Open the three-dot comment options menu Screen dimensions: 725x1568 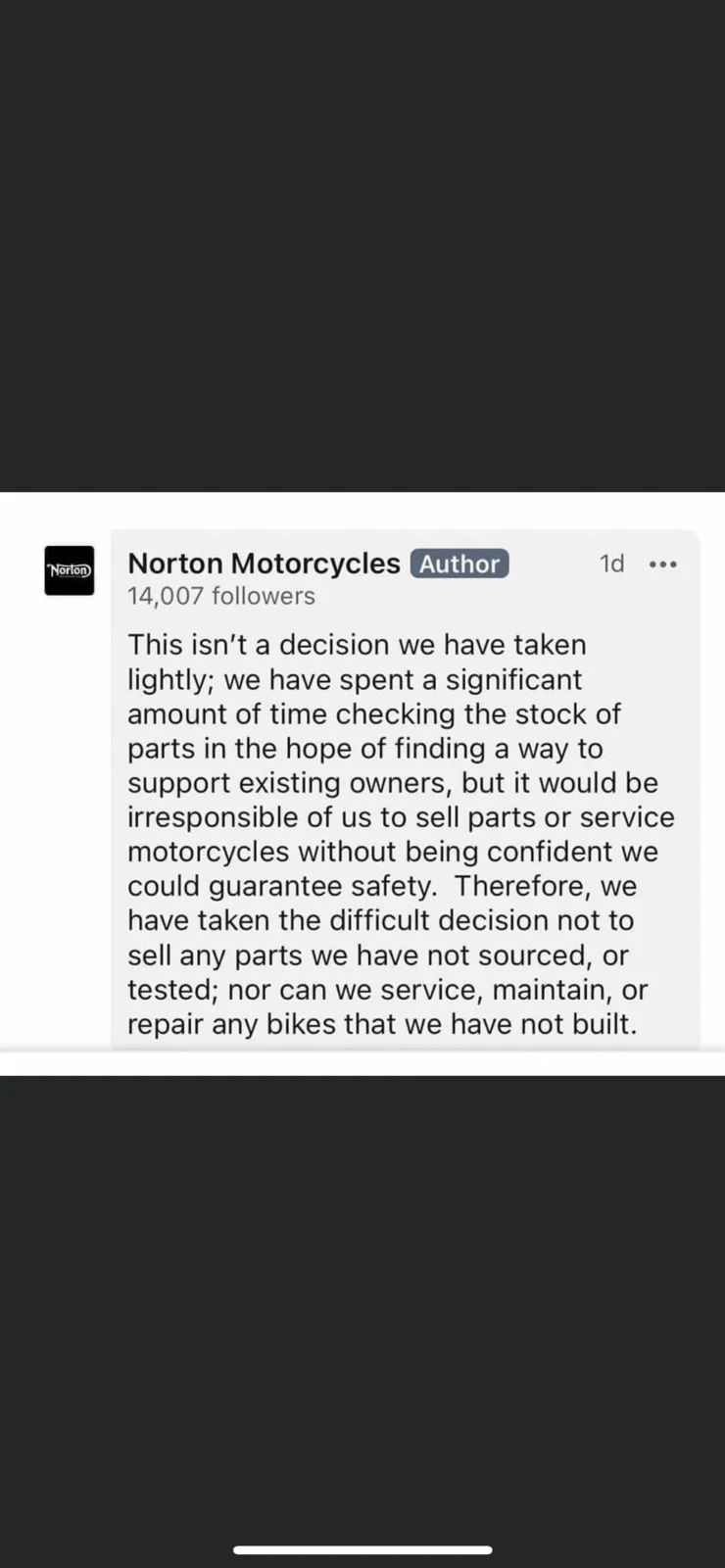tap(663, 564)
